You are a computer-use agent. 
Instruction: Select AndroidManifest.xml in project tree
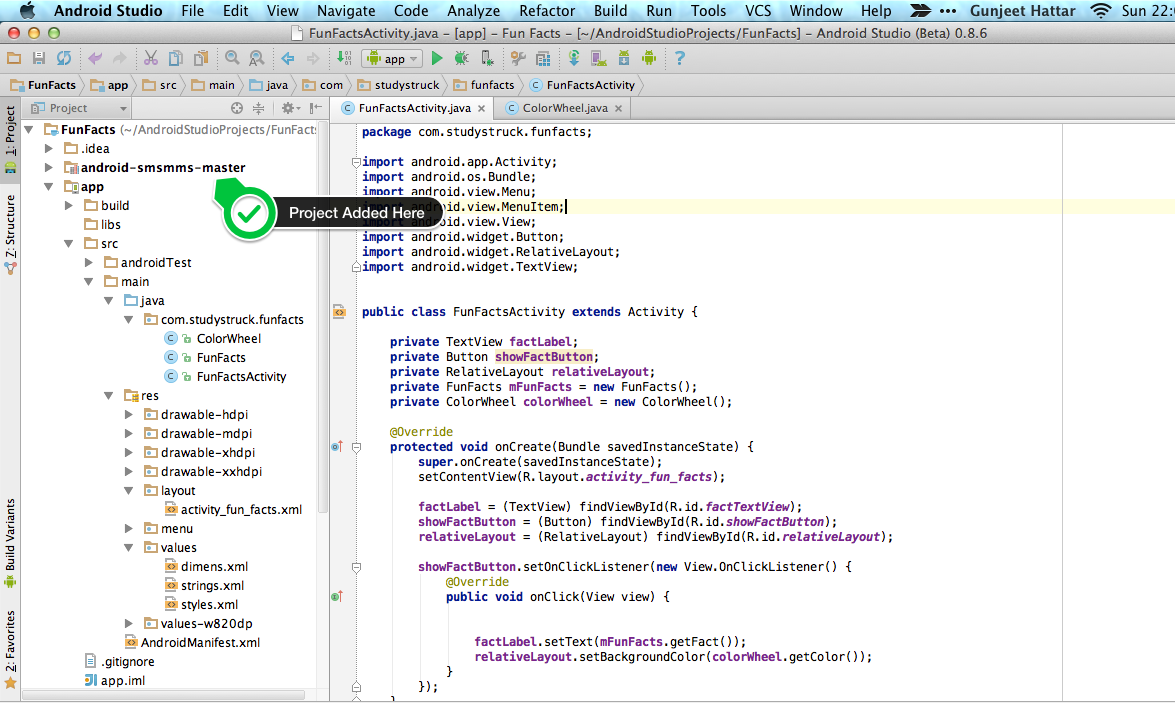(199, 643)
